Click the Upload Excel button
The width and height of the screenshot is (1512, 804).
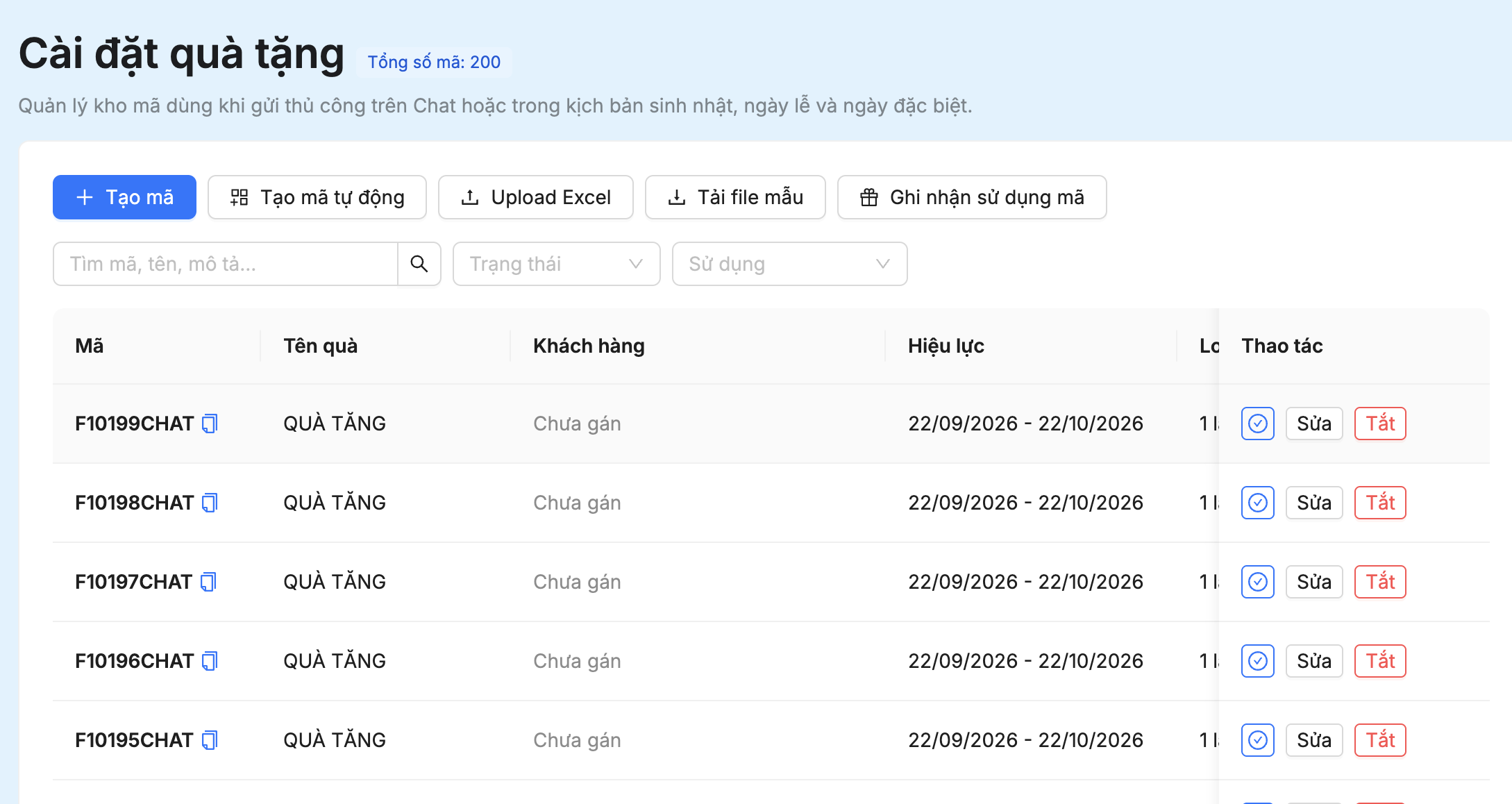pyautogui.click(x=536, y=197)
